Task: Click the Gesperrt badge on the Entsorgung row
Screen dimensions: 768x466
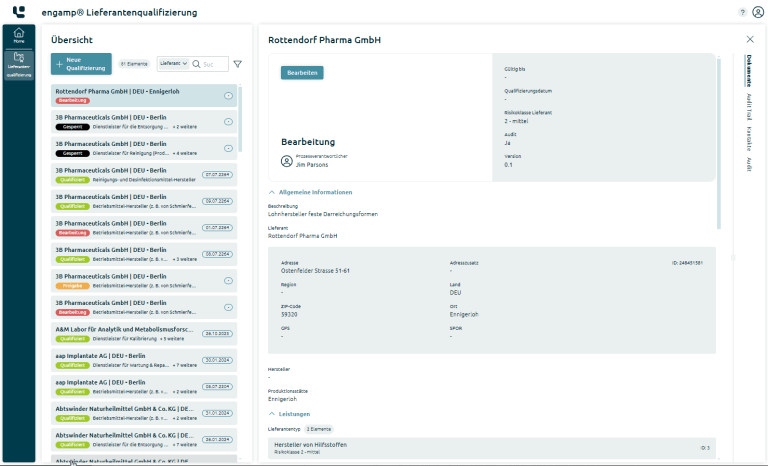Action: click(x=72, y=127)
